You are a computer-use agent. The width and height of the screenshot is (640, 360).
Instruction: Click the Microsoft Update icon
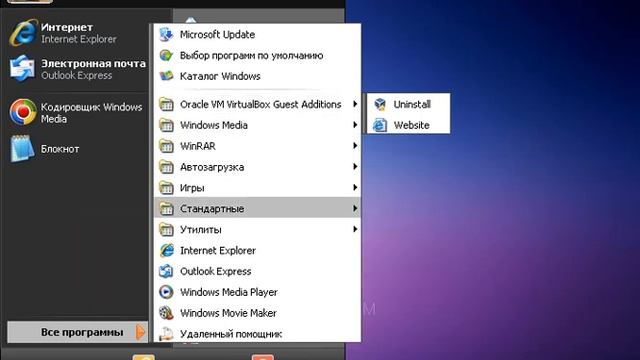[166, 34]
